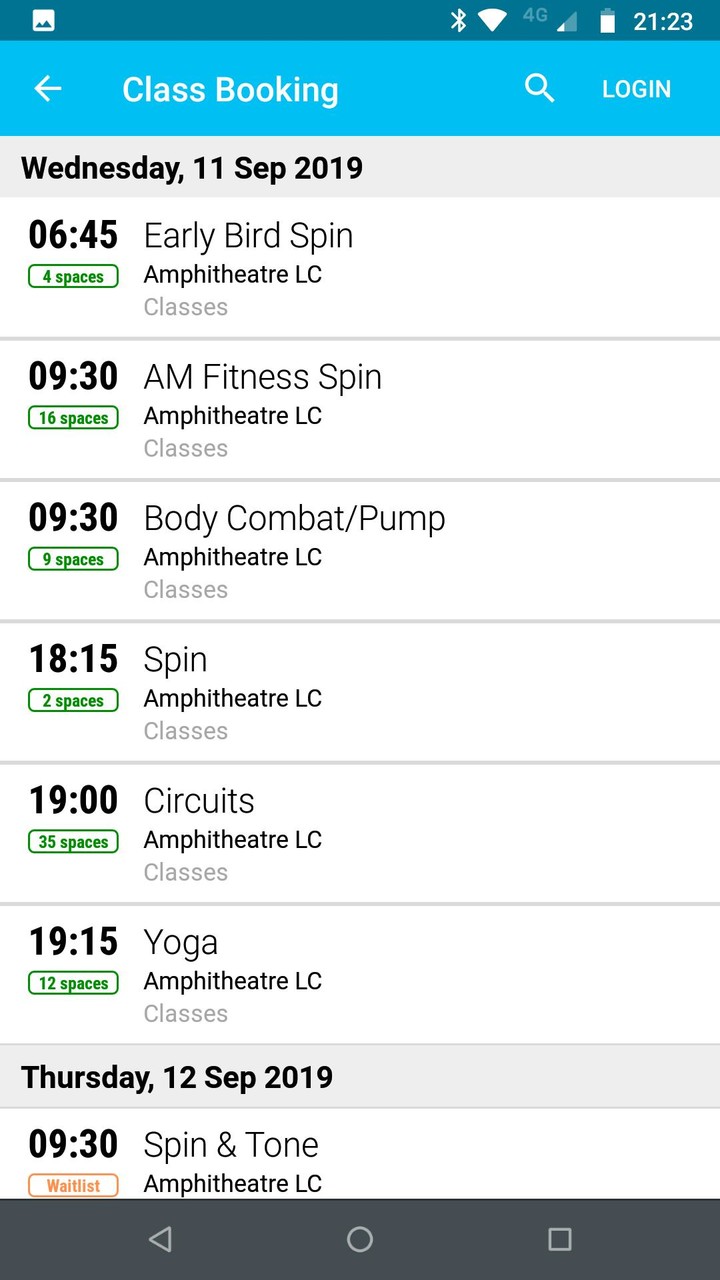Tap the back arrow in the header
Image resolution: width=720 pixels, height=1280 pixels.
coord(47,88)
